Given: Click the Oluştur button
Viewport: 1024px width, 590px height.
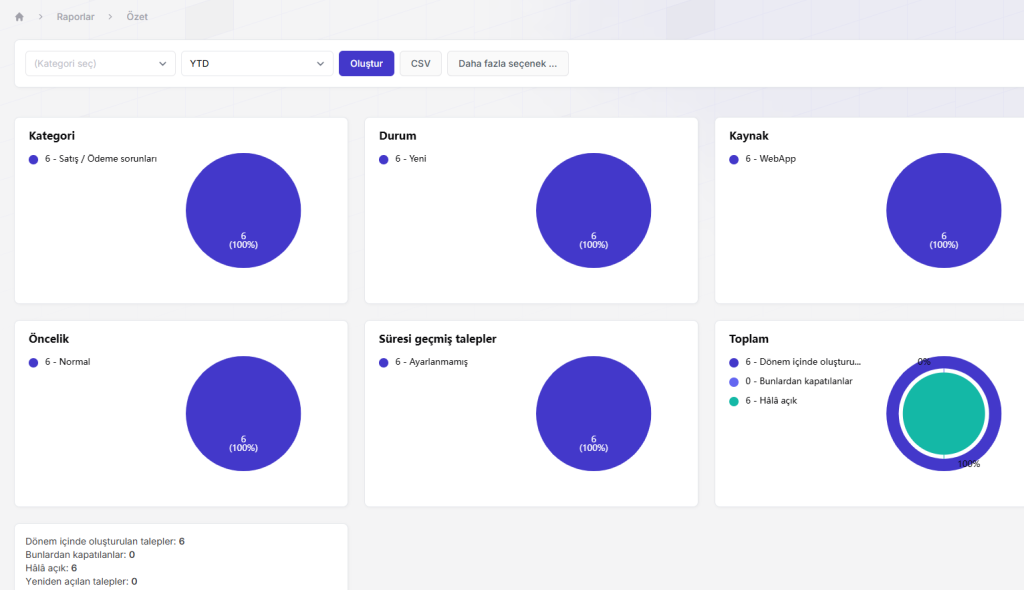Looking at the screenshot, I should coord(366,63).
